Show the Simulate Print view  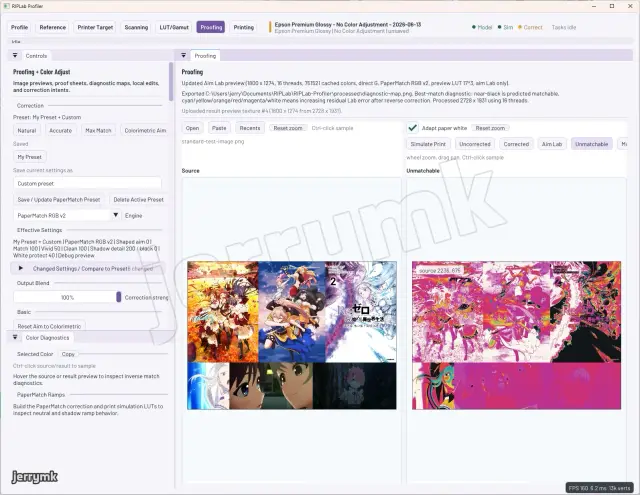coord(428,144)
